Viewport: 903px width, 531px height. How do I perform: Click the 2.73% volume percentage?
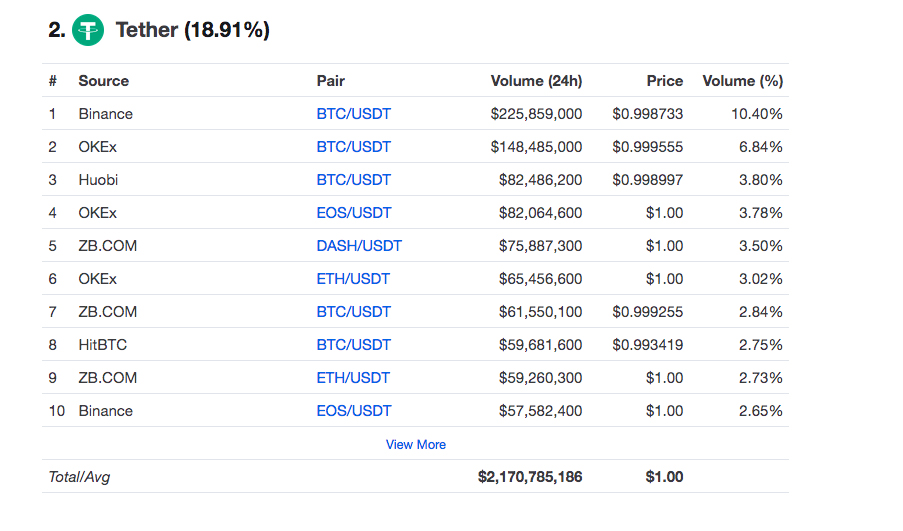(x=761, y=378)
